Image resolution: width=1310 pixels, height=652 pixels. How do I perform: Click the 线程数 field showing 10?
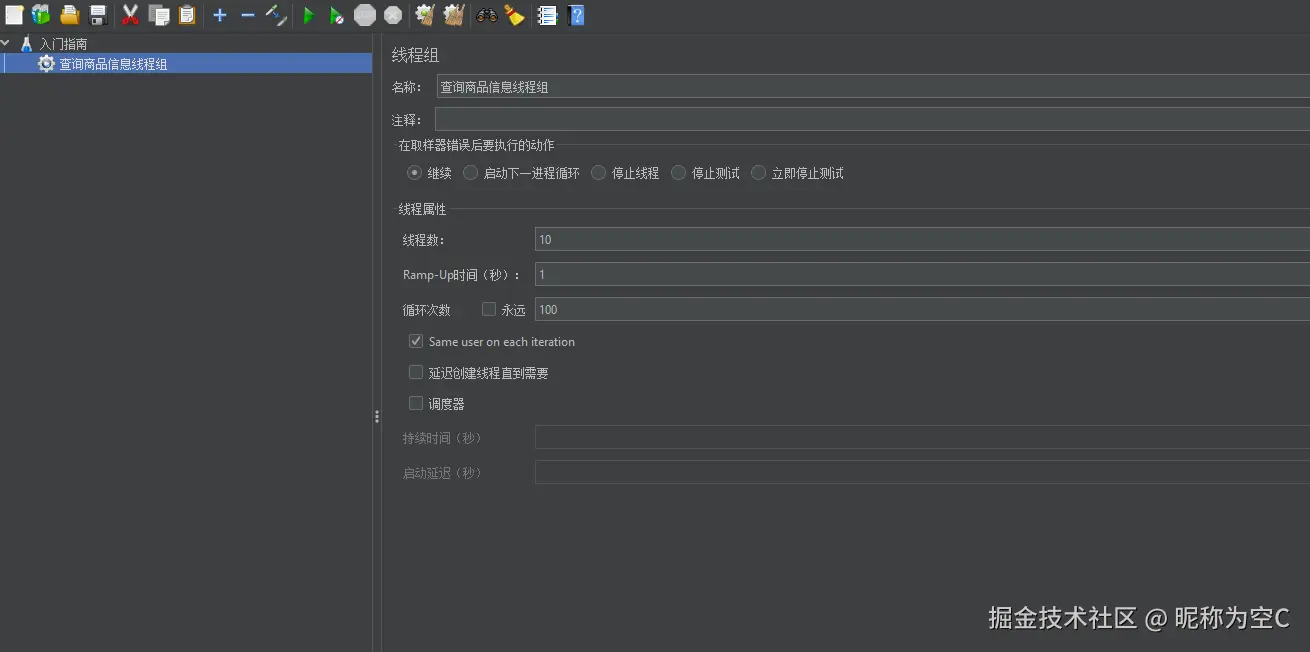pos(922,239)
